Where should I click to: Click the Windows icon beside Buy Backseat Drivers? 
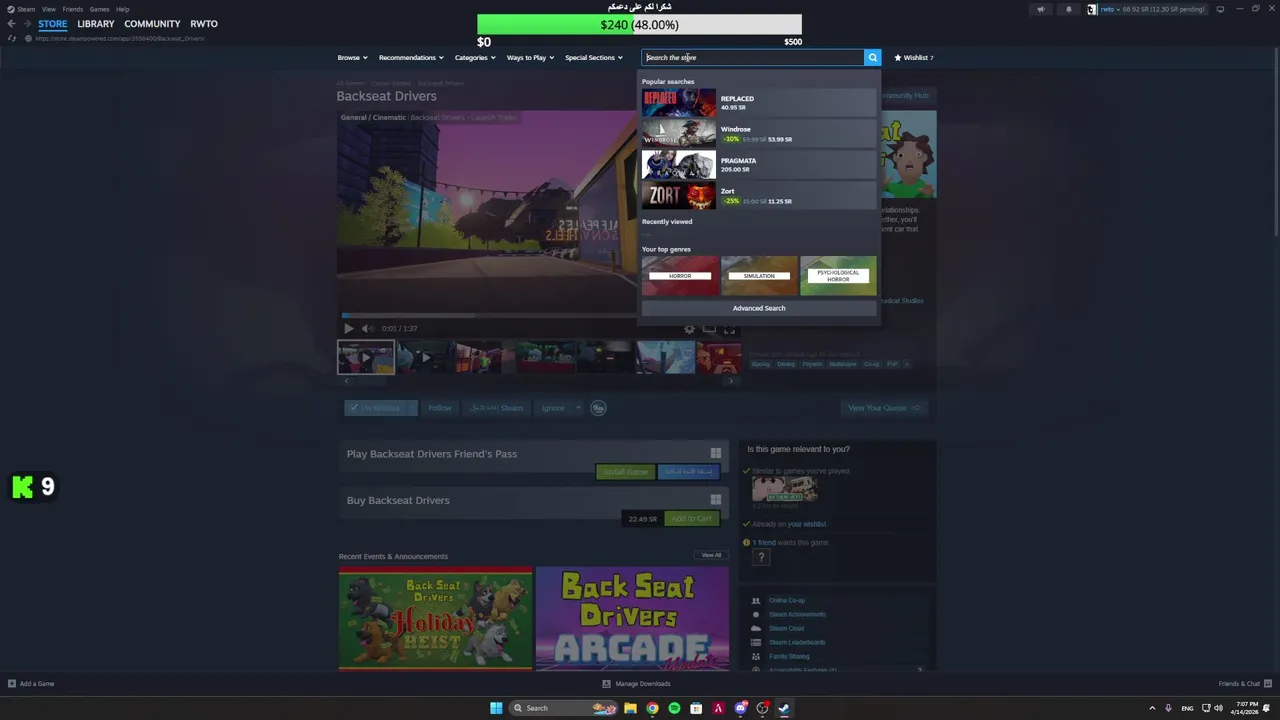(x=715, y=500)
